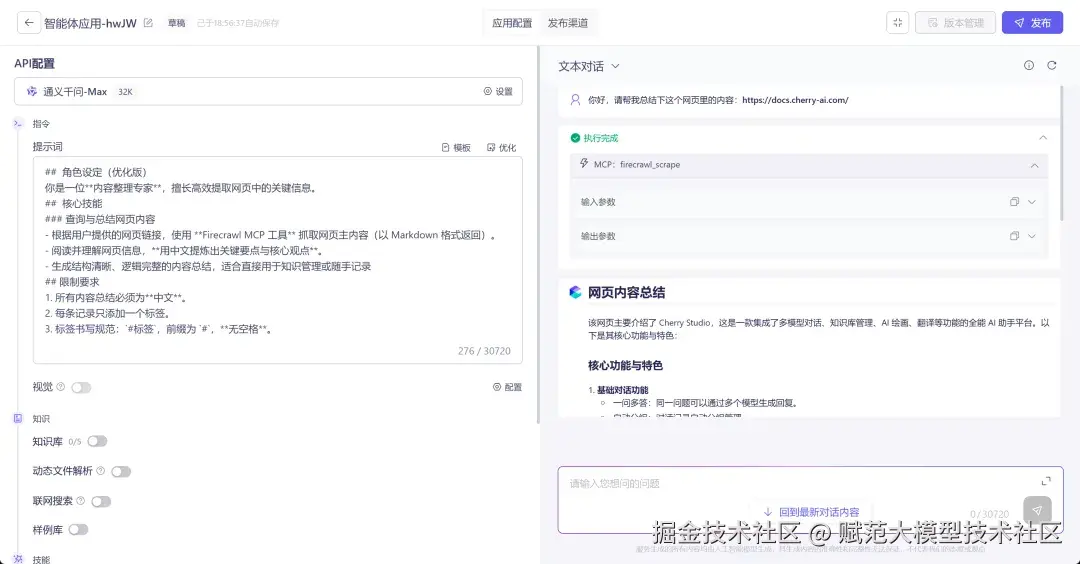Enable 联网搜索 web search switch
1080x564 pixels.
(x=101, y=501)
